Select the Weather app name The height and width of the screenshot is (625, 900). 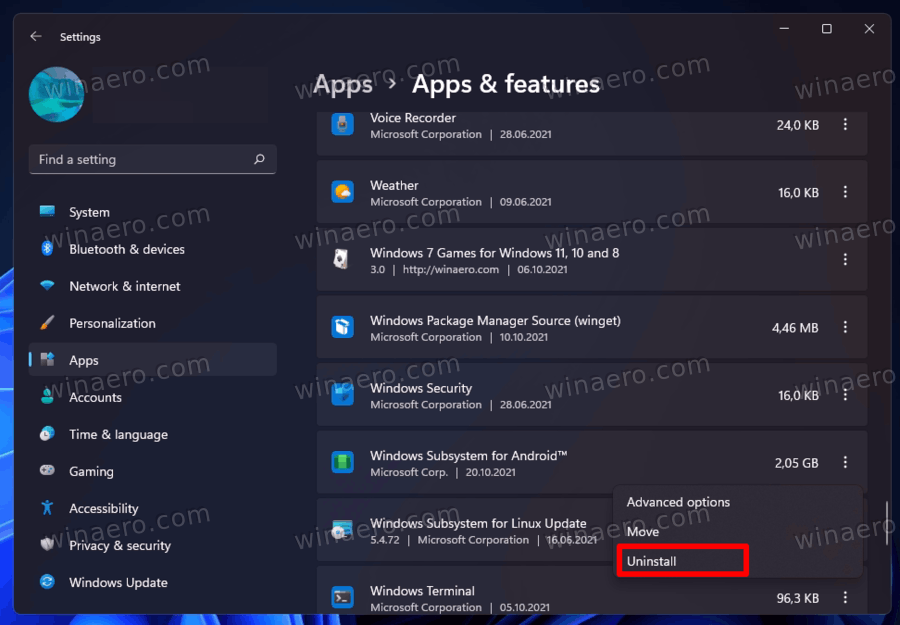pos(394,185)
